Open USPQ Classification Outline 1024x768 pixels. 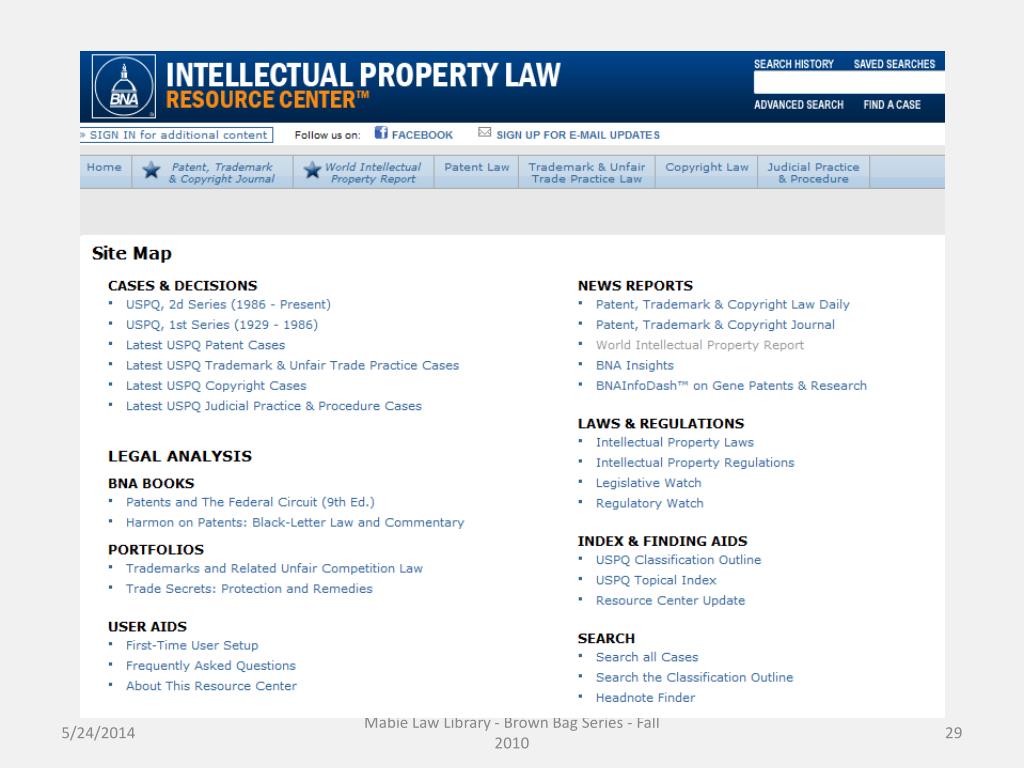tap(678, 560)
